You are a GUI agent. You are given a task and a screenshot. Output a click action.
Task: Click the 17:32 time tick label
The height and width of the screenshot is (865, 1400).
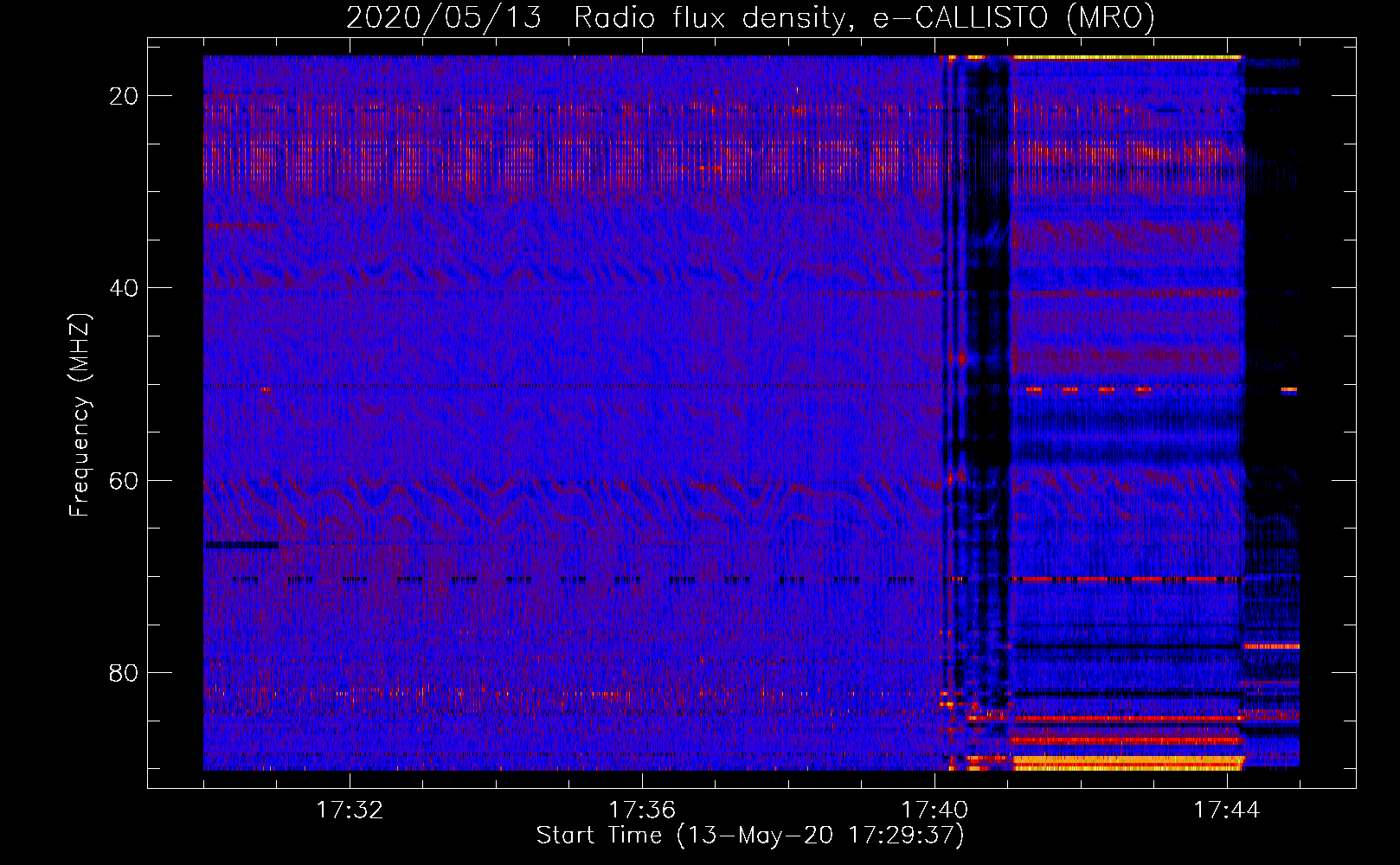click(x=350, y=811)
